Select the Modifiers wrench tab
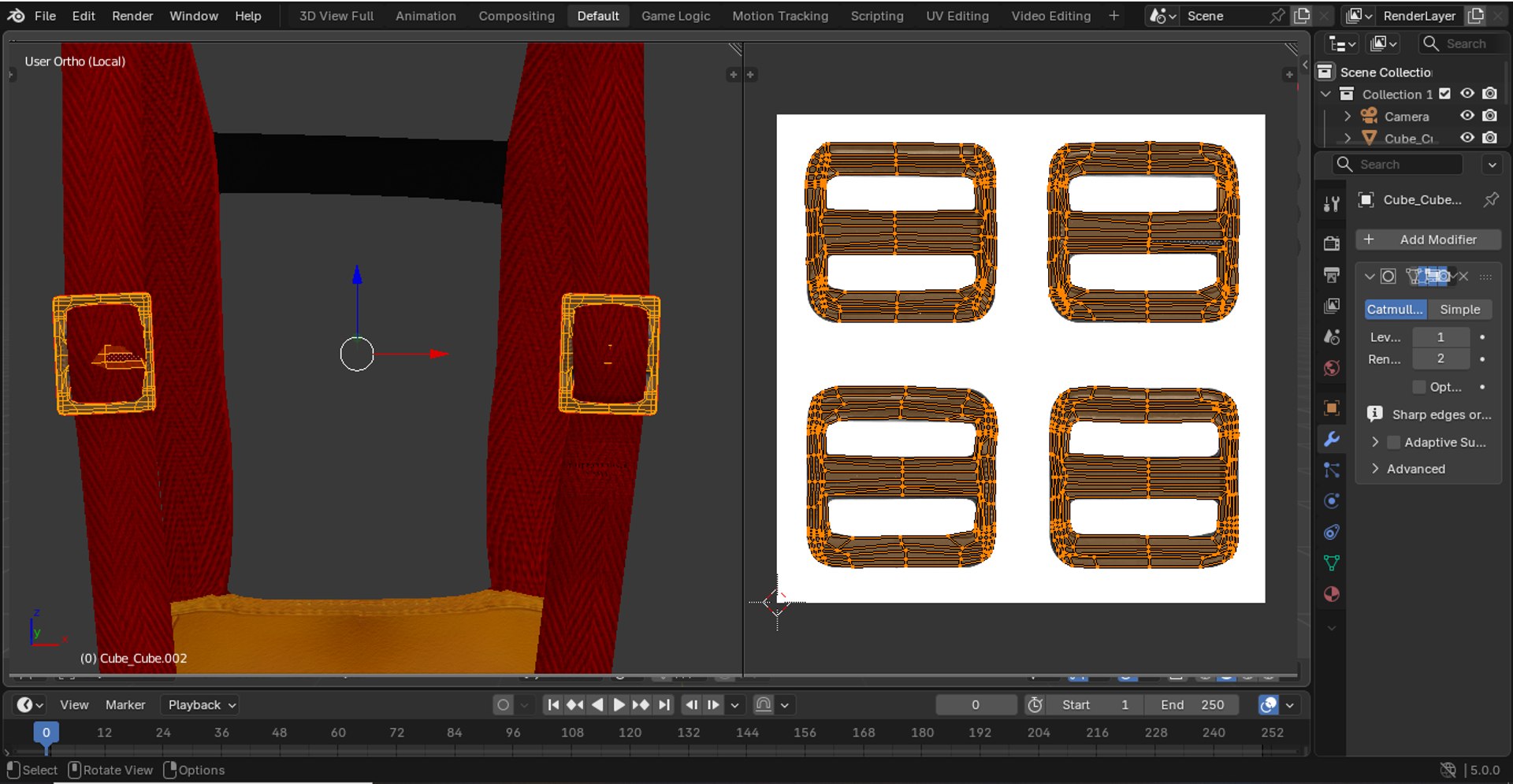The image size is (1513, 784). (1332, 439)
